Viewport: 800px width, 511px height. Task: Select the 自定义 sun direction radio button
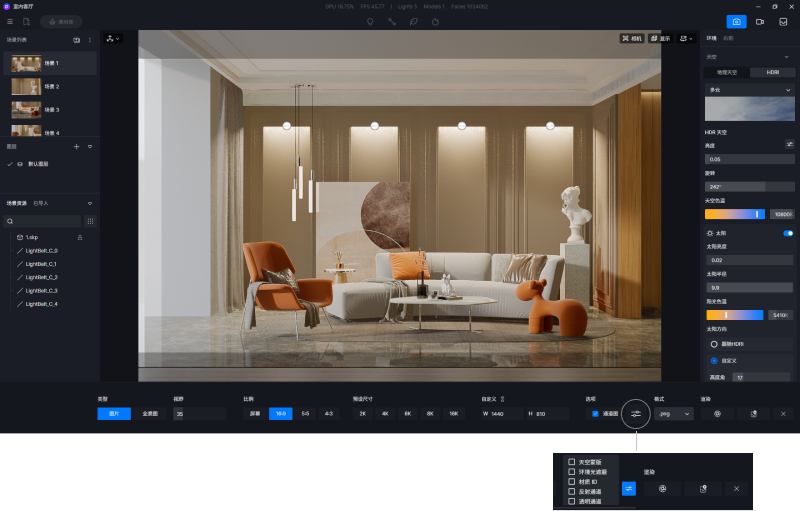[x=714, y=360]
